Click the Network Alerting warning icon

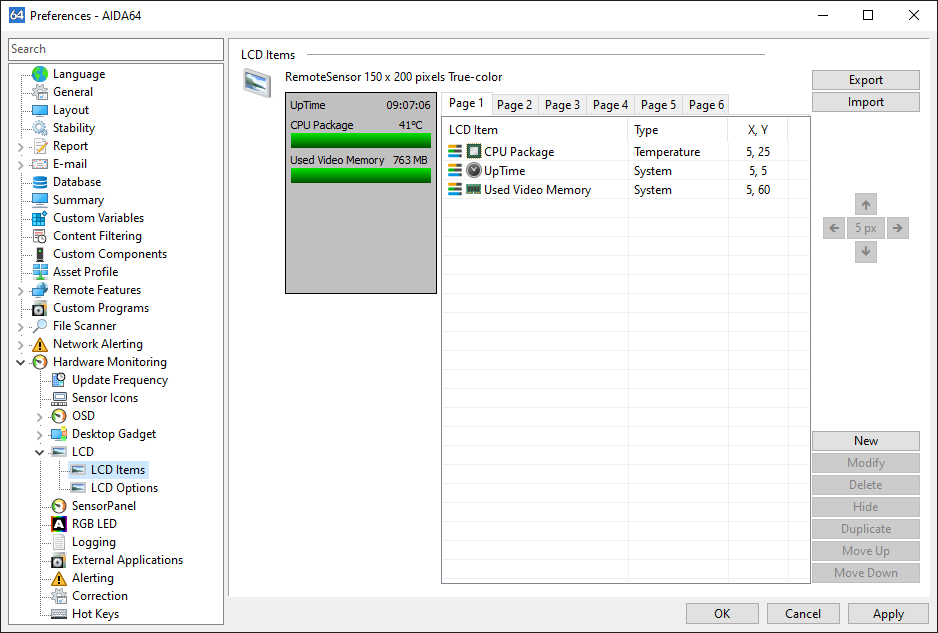click(x=40, y=344)
